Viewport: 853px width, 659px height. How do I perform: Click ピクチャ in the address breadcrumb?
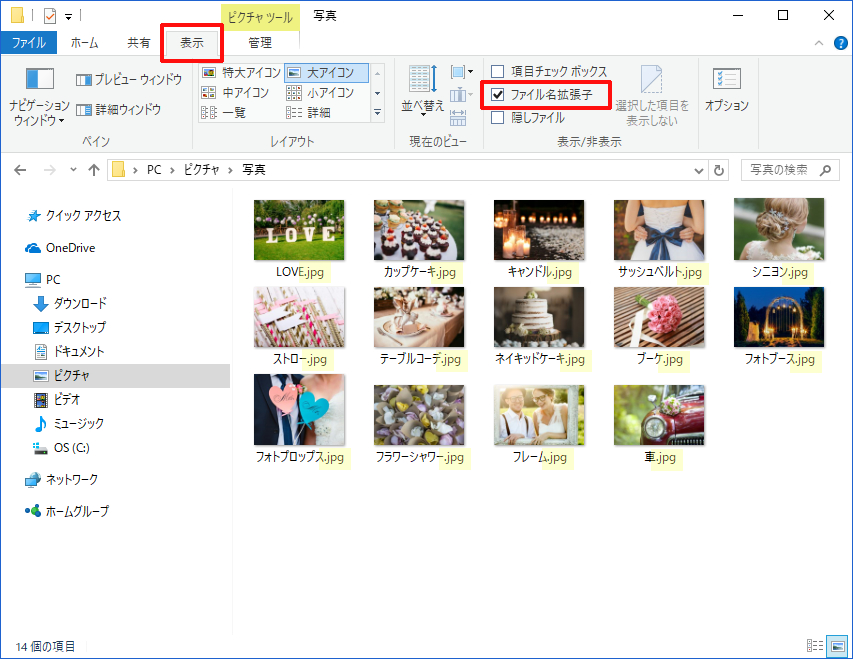point(201,170)
